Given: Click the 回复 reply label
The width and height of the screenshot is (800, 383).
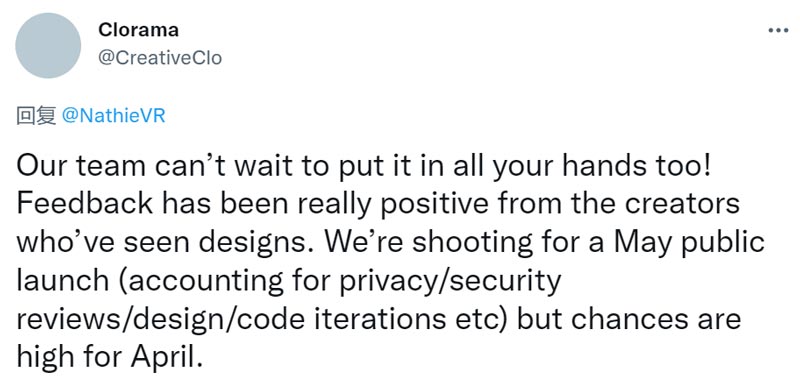Looking at the screenshot, I should click(36, 116).
